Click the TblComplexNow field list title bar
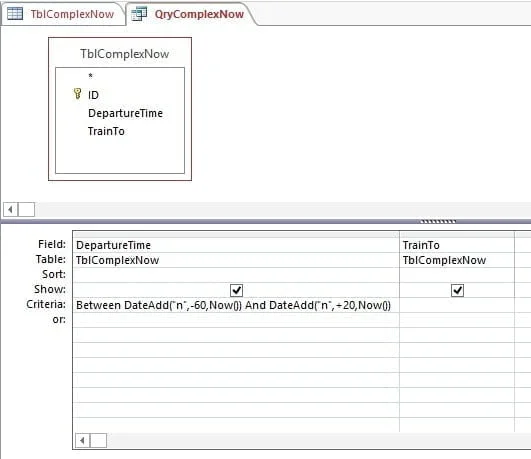The width and height of the screenshot is (531, 459). tap(120, 53)
